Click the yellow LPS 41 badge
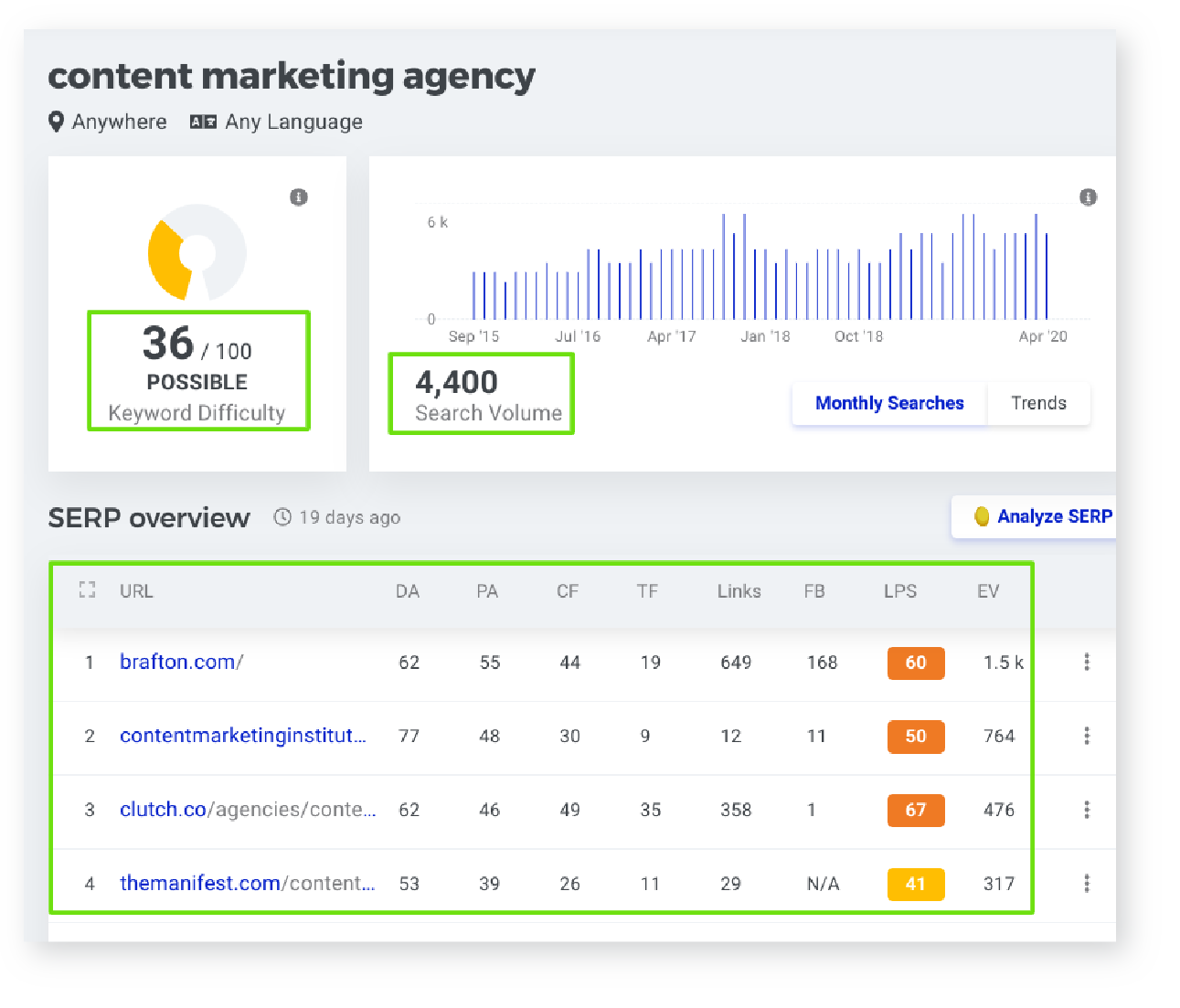Image resolution: width=1180 pixels, height=1008 pixels. (915, 884)
